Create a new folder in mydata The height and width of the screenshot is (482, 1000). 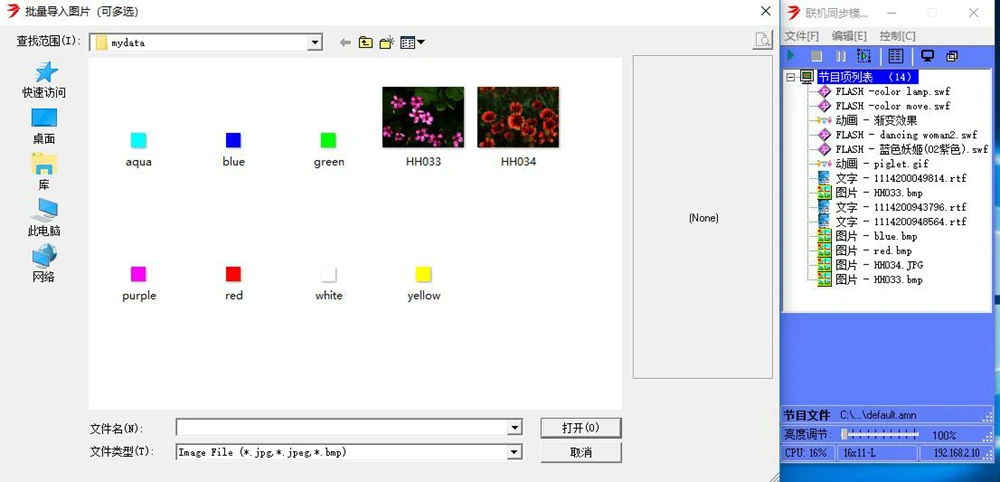(x=386, y=43)
